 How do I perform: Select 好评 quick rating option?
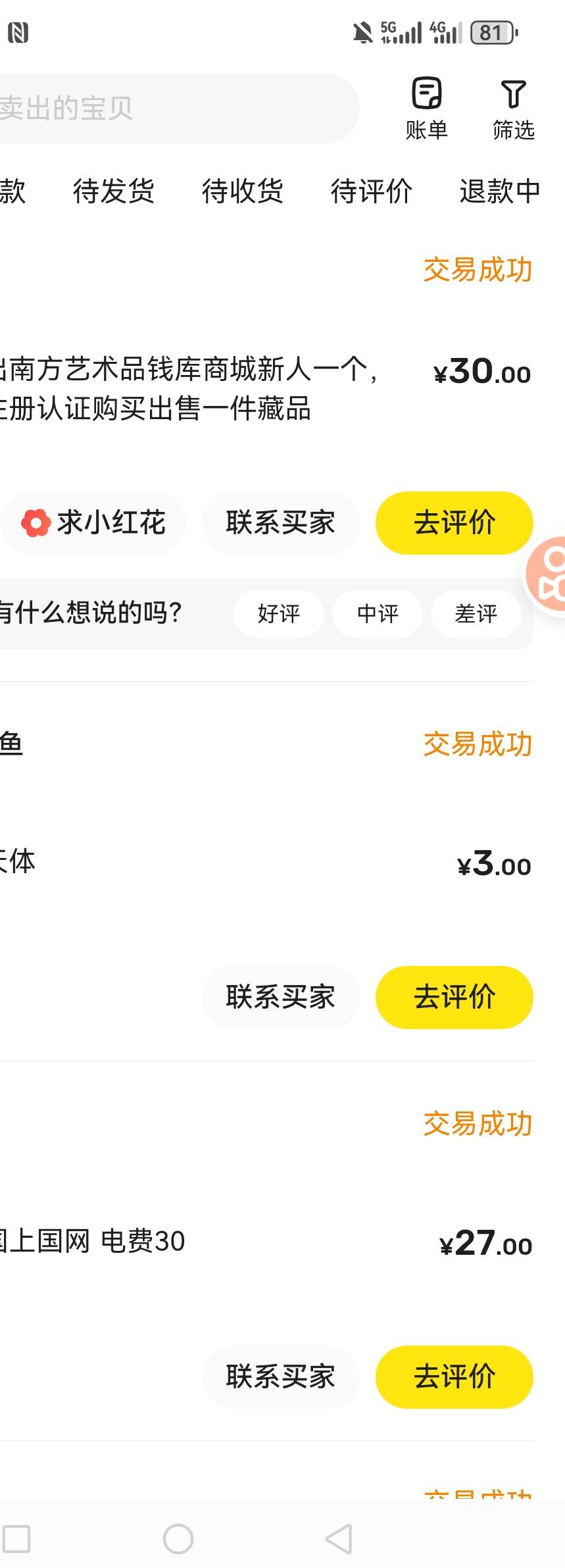(278, 614)
